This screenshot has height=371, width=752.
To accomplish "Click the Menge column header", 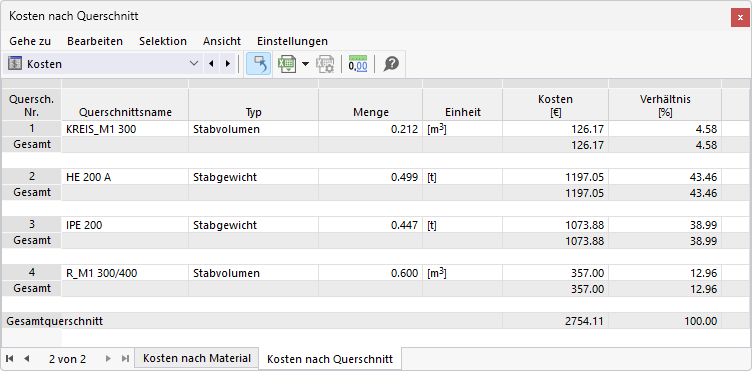I will pyautogui.click(x=371, y=104).
